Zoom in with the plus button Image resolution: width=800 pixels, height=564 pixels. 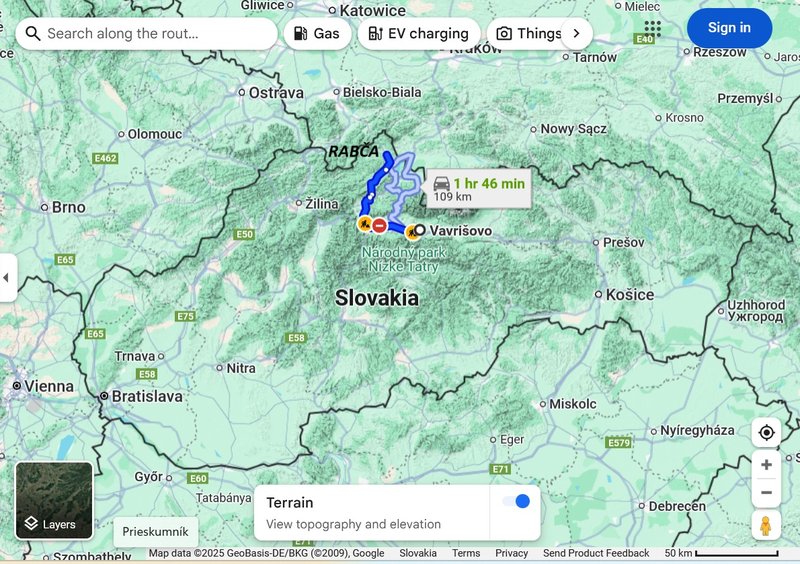point(766,465)
